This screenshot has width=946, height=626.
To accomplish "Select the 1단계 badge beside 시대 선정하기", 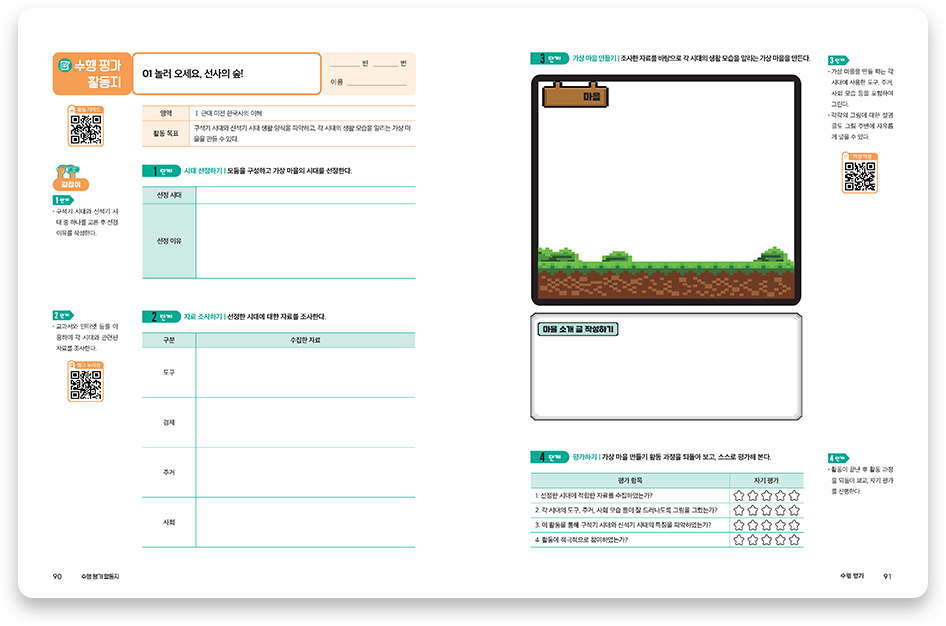I will coord(161,171).
